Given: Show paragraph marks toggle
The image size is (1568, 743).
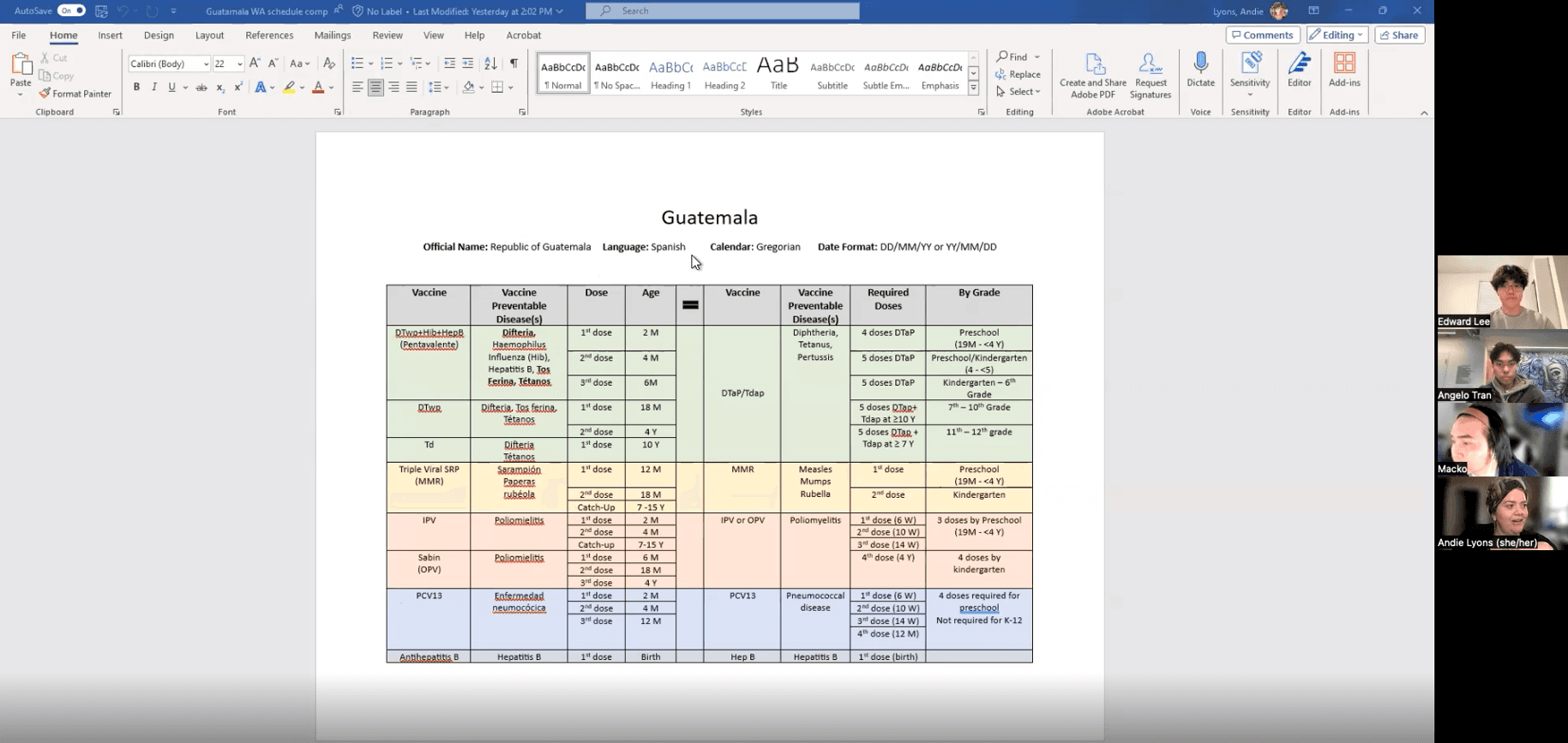Looking at the screenshot, I should click(x=514, y=63).
